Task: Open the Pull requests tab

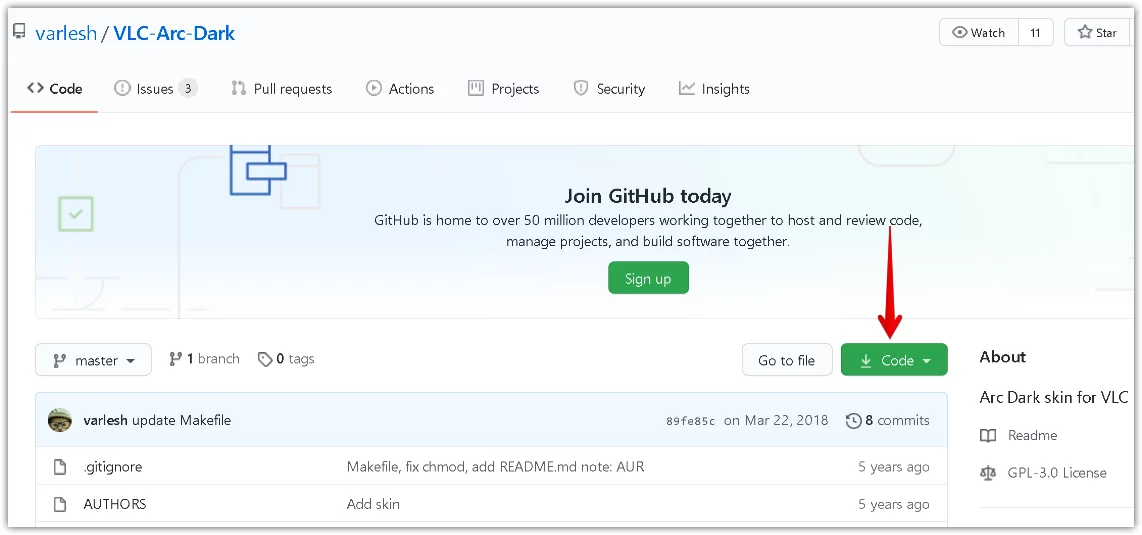Action: pos(282,89)
